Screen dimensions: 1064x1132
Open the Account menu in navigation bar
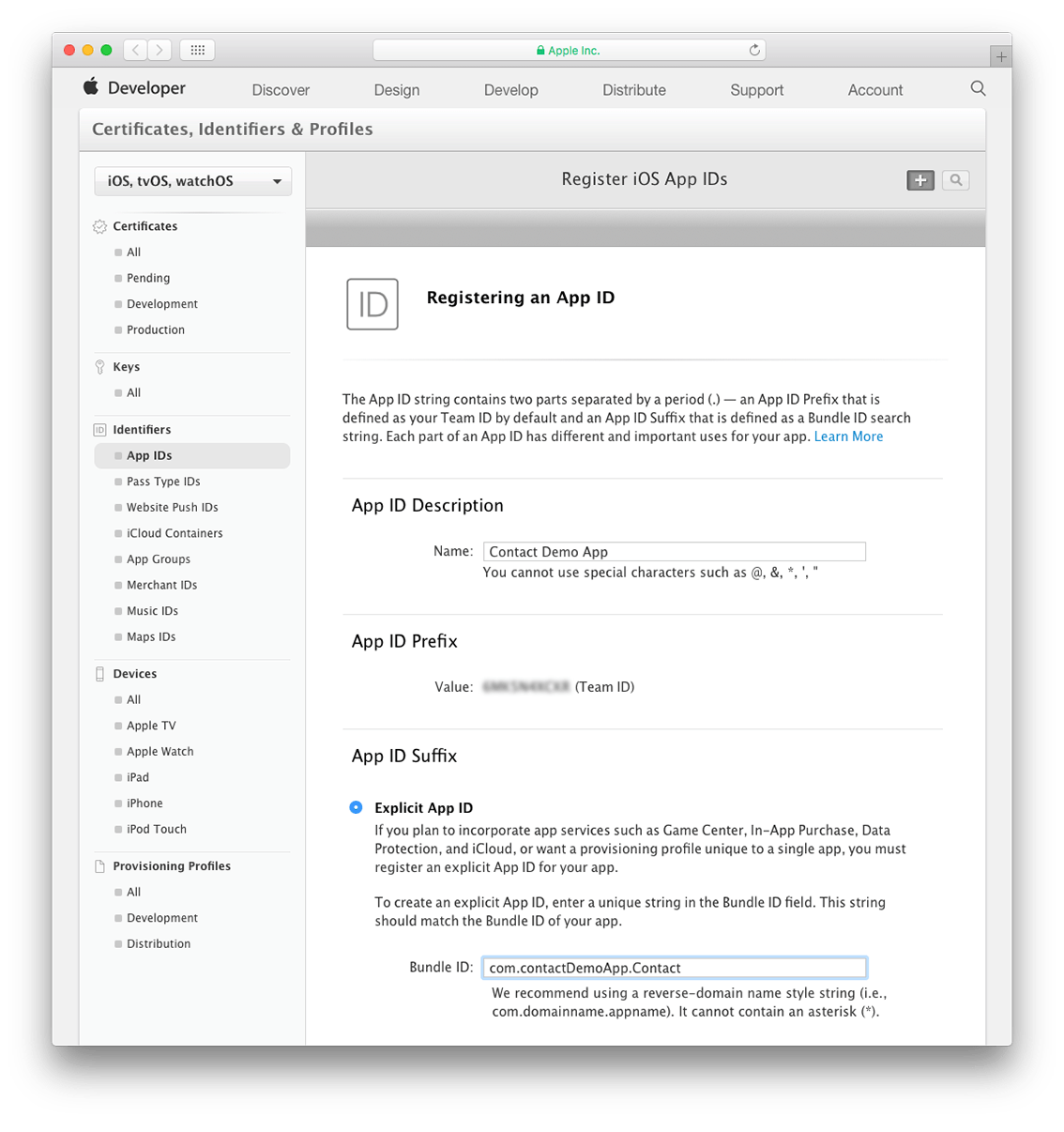[x=874, y=89]
